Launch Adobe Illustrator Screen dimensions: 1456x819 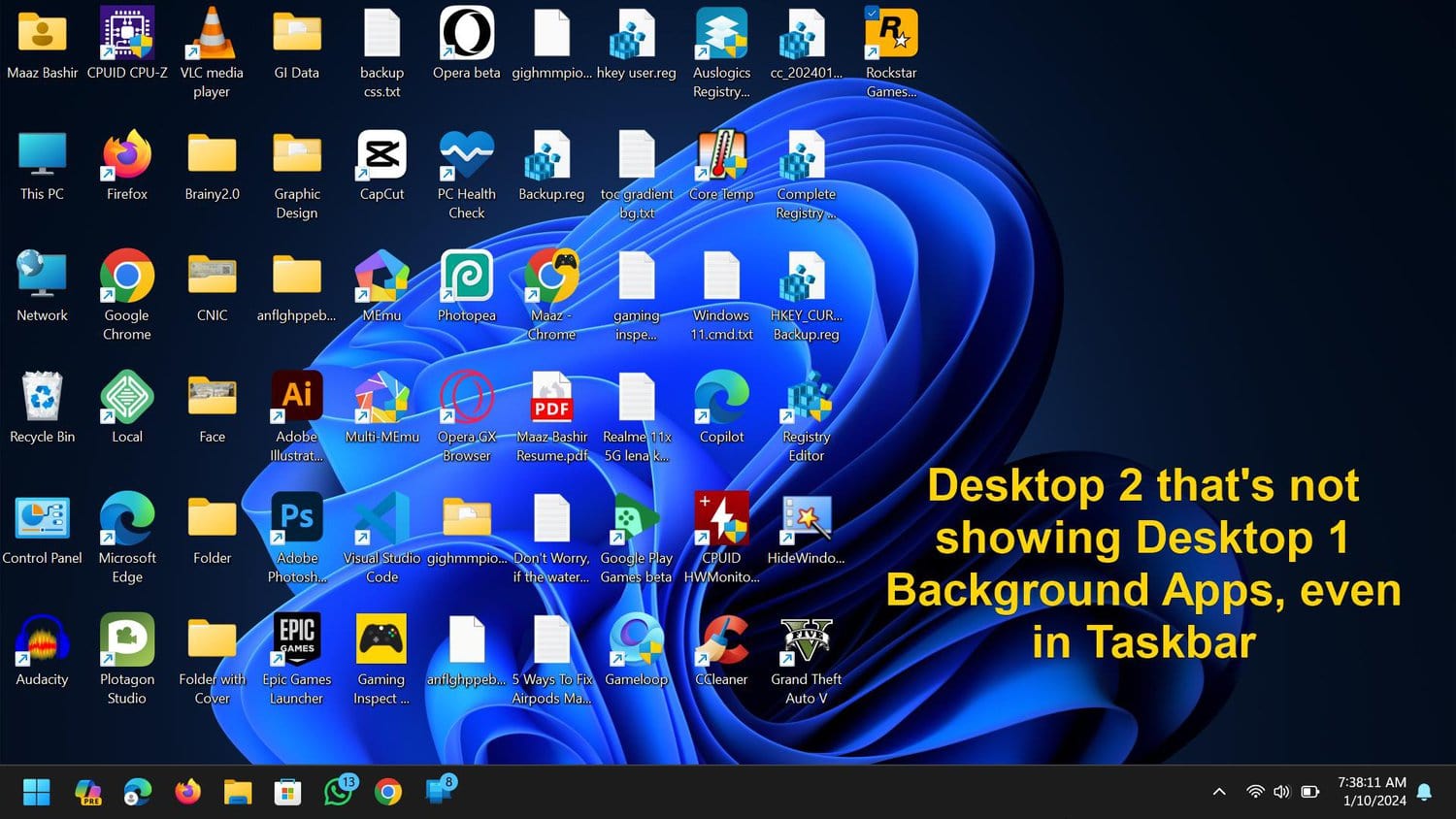(296, 396)
